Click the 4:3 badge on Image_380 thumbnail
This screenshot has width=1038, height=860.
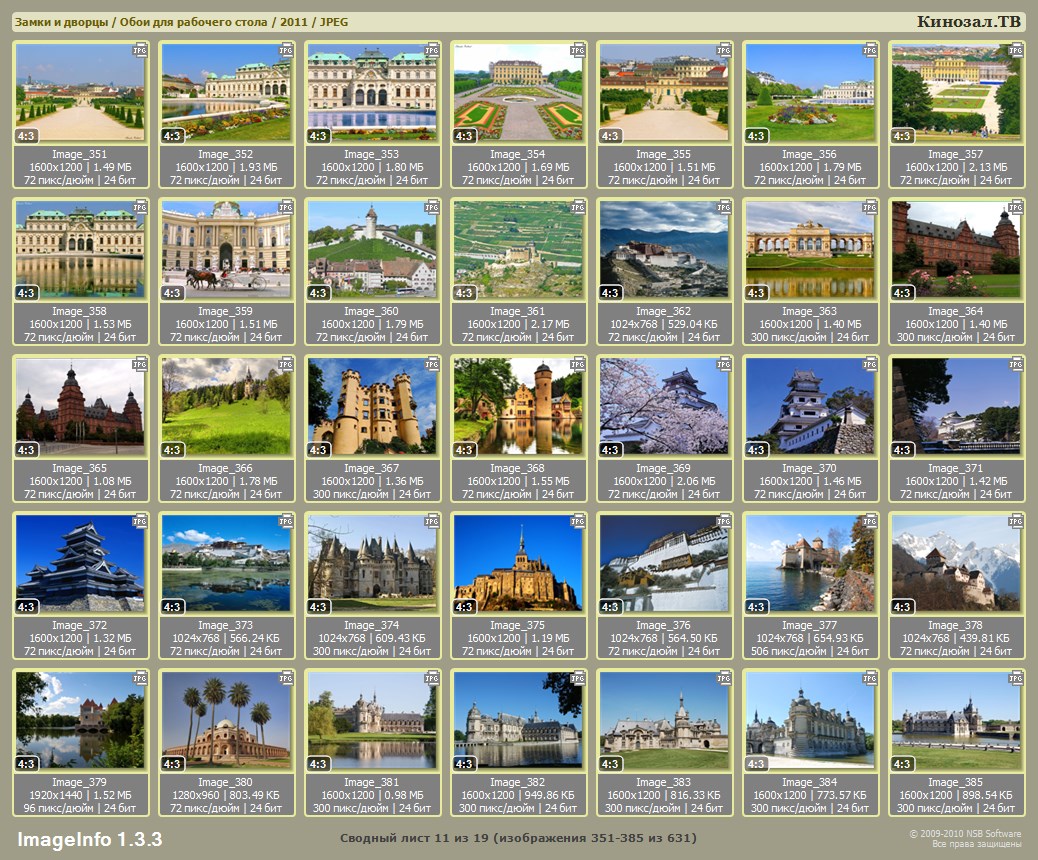coord(173,764)
